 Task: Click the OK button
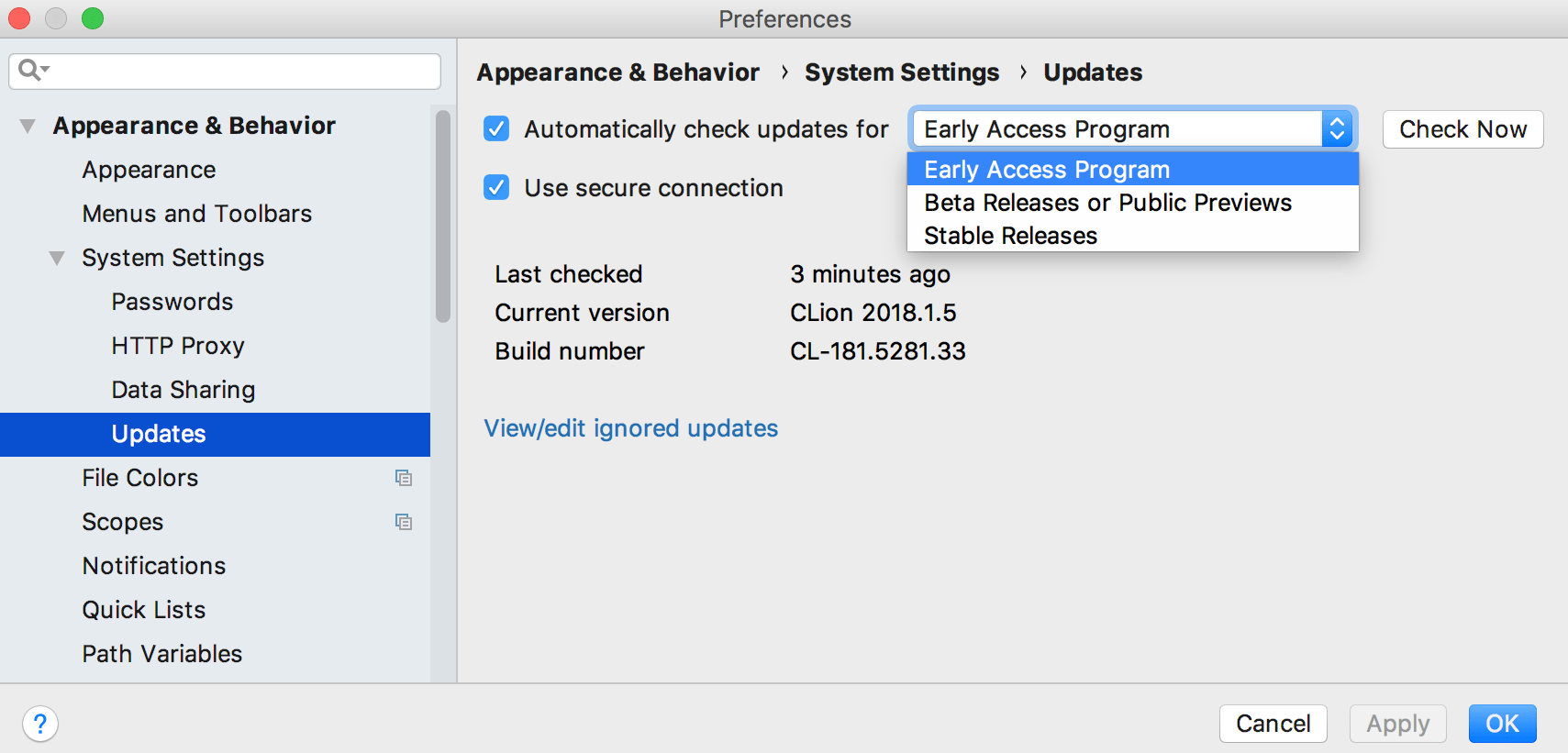[x=1502, y=724]
